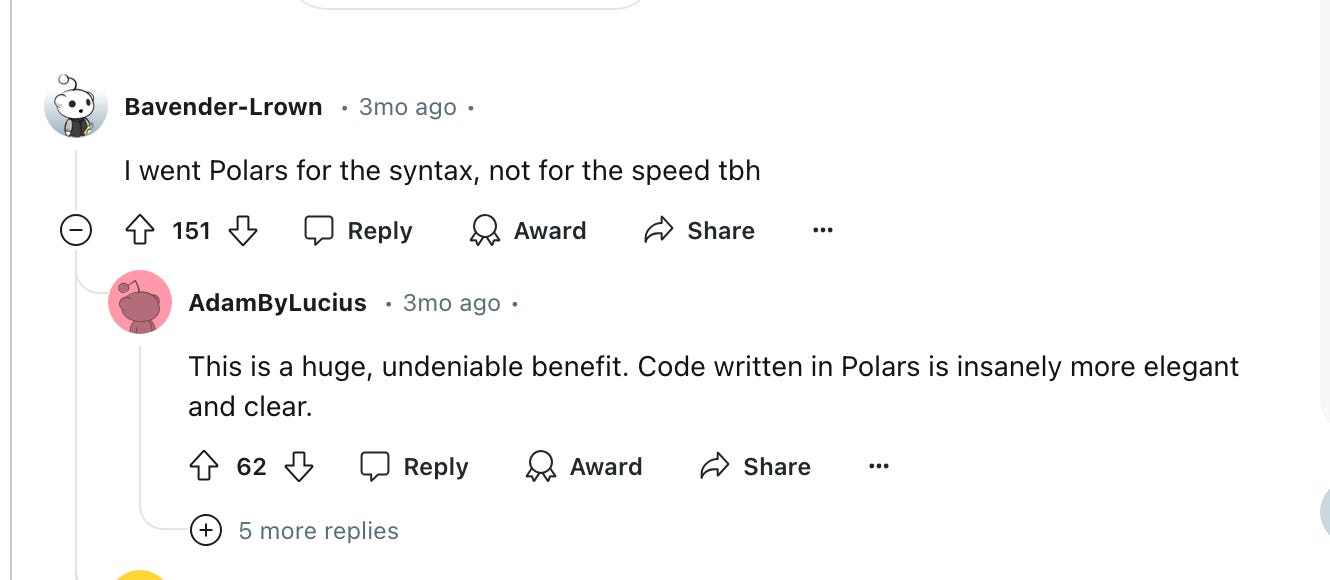Click the 3mo ago timestamp on AdamByLucius's reply

point(451,303)
